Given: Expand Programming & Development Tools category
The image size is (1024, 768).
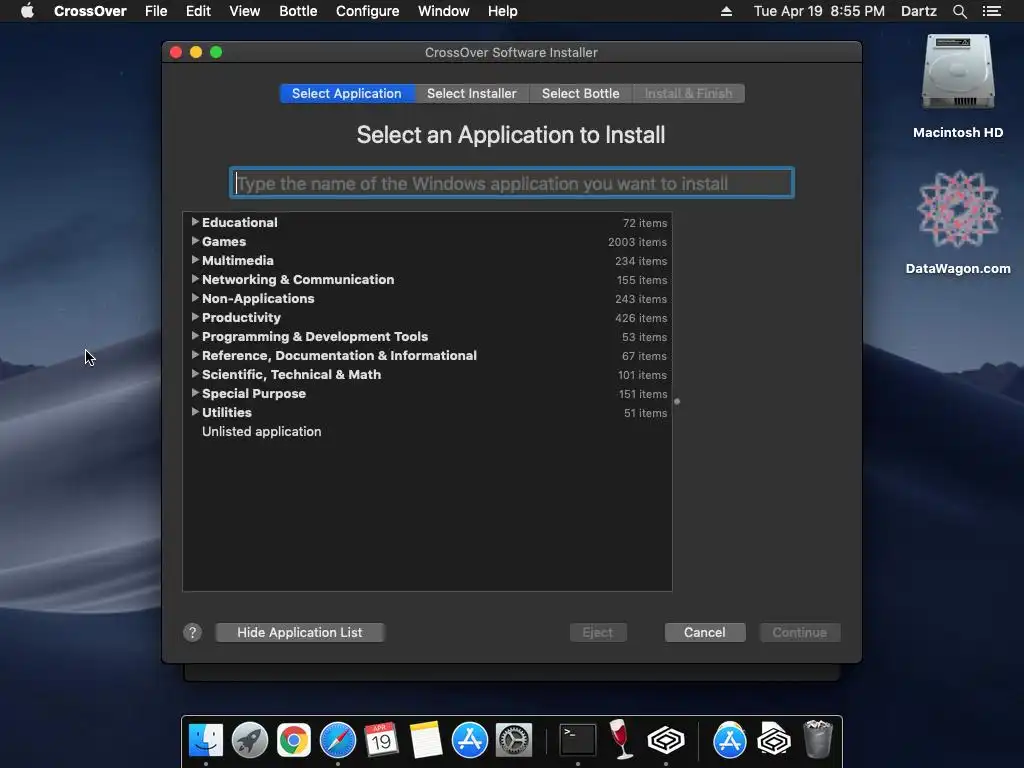Looking at the screenshot, I should pyautogui.click(x=195, y=336).
